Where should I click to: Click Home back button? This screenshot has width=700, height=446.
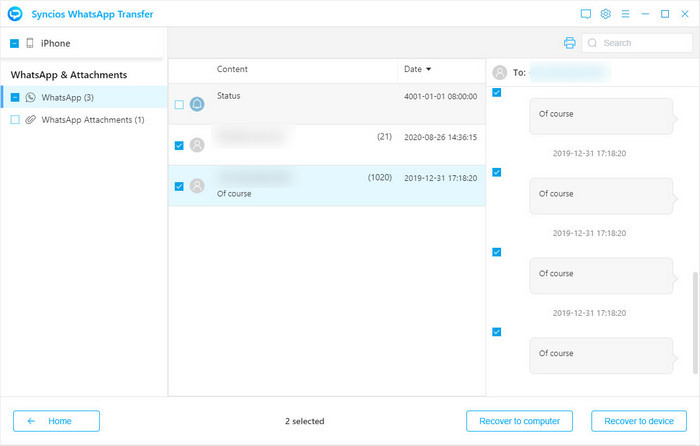point(56,421)
